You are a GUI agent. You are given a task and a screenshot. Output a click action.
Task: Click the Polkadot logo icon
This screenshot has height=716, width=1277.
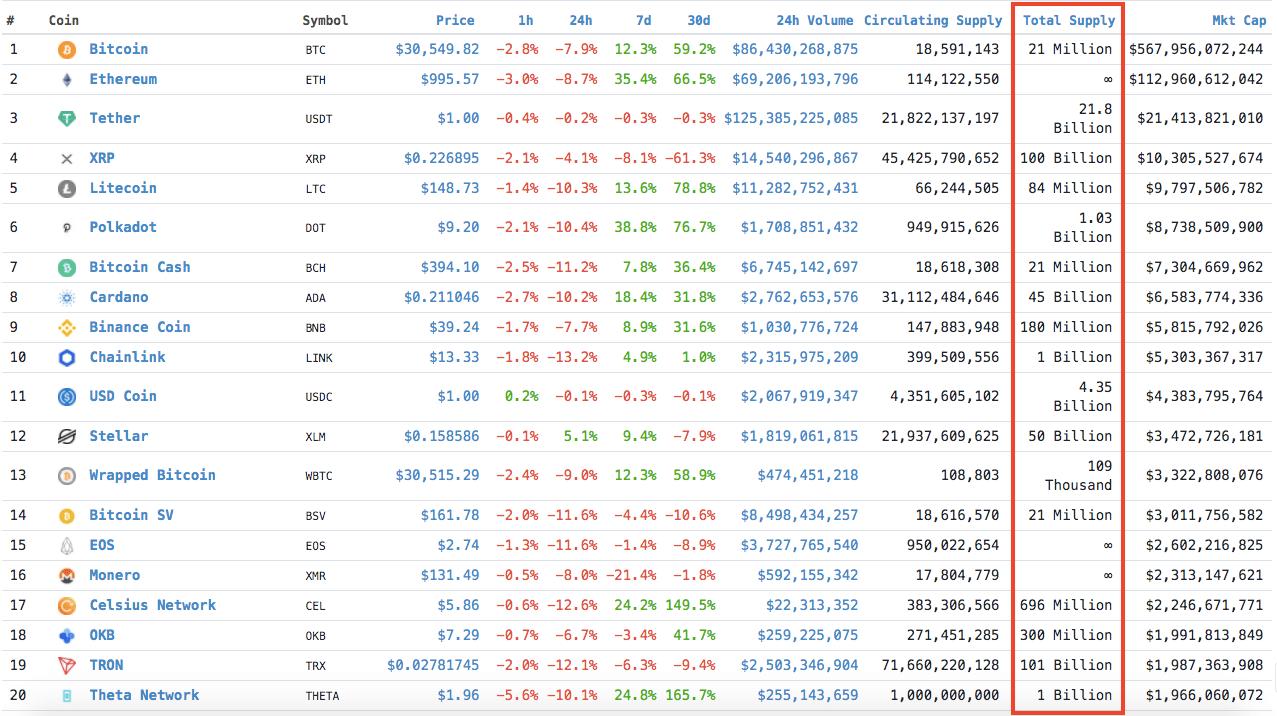(x=67, y=228)
